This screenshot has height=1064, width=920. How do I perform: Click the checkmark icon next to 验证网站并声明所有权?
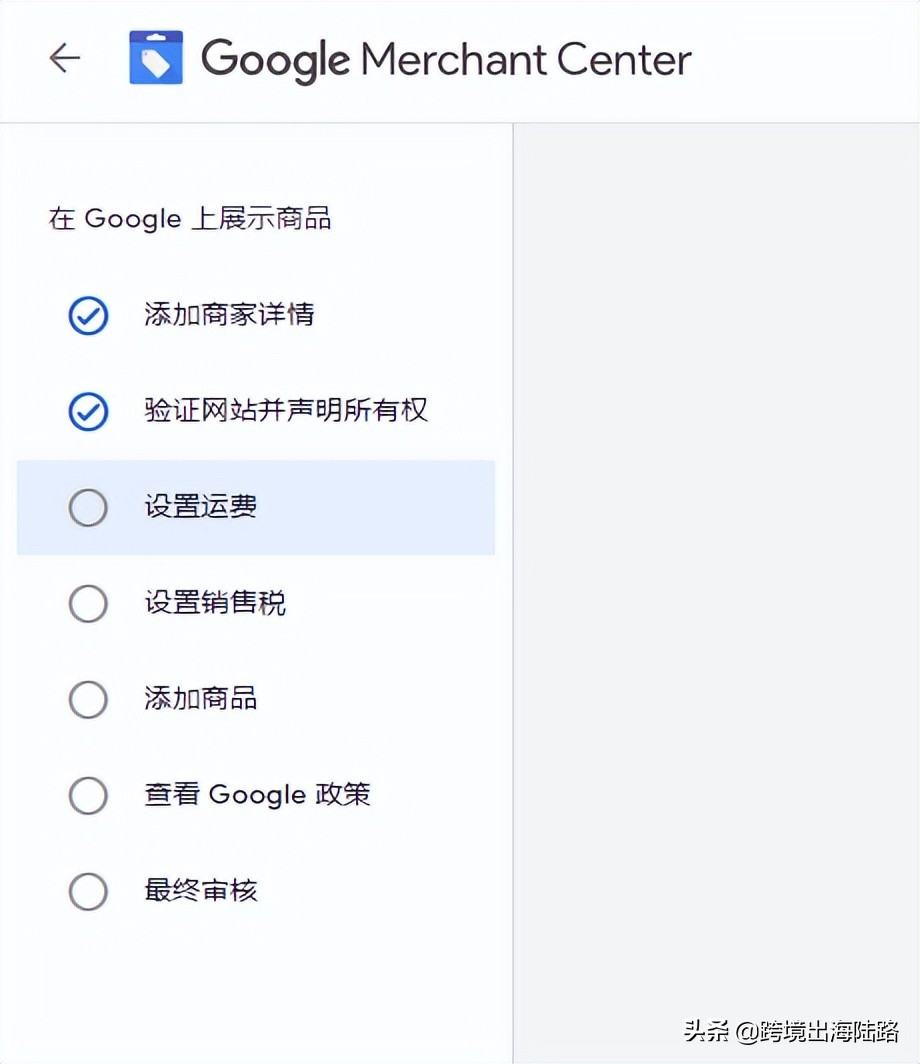coord(88,412)
